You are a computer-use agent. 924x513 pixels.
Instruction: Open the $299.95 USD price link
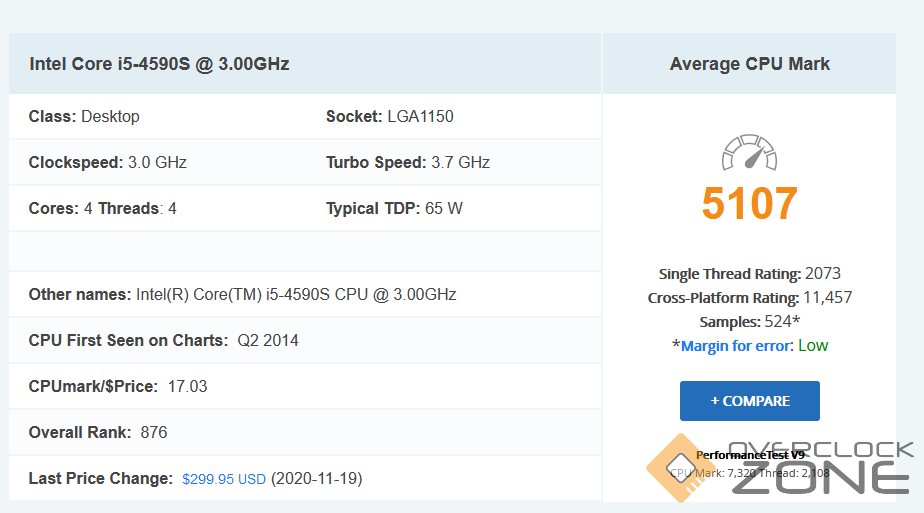pos(224,479)
